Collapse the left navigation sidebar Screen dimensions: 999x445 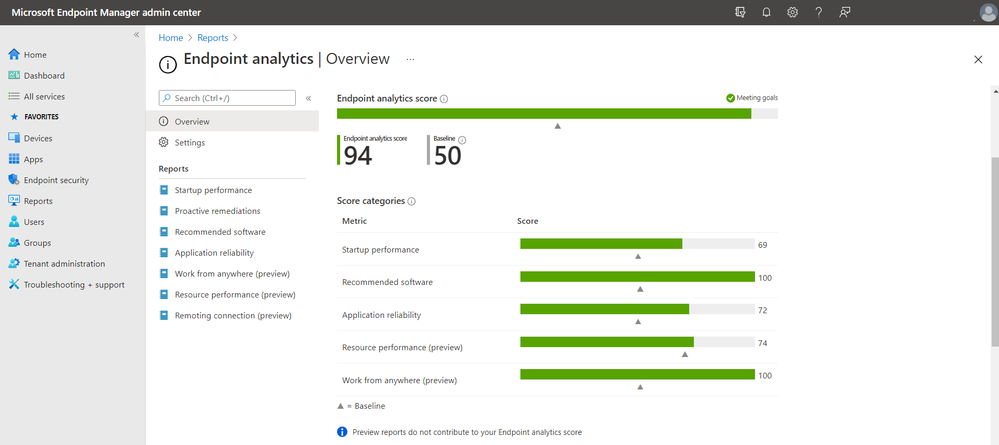[137, 35]
